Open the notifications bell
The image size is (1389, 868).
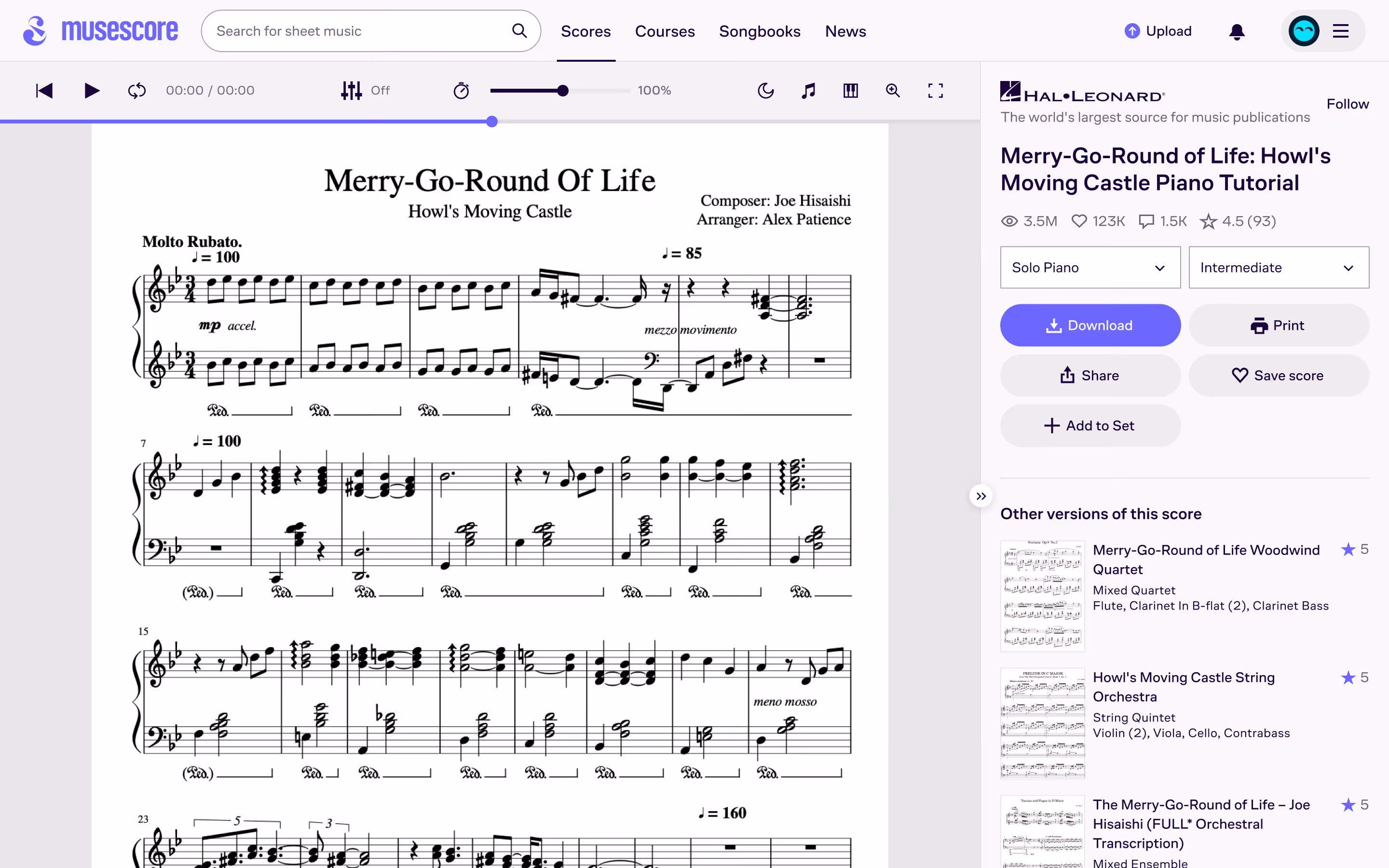pos(1237,31)
